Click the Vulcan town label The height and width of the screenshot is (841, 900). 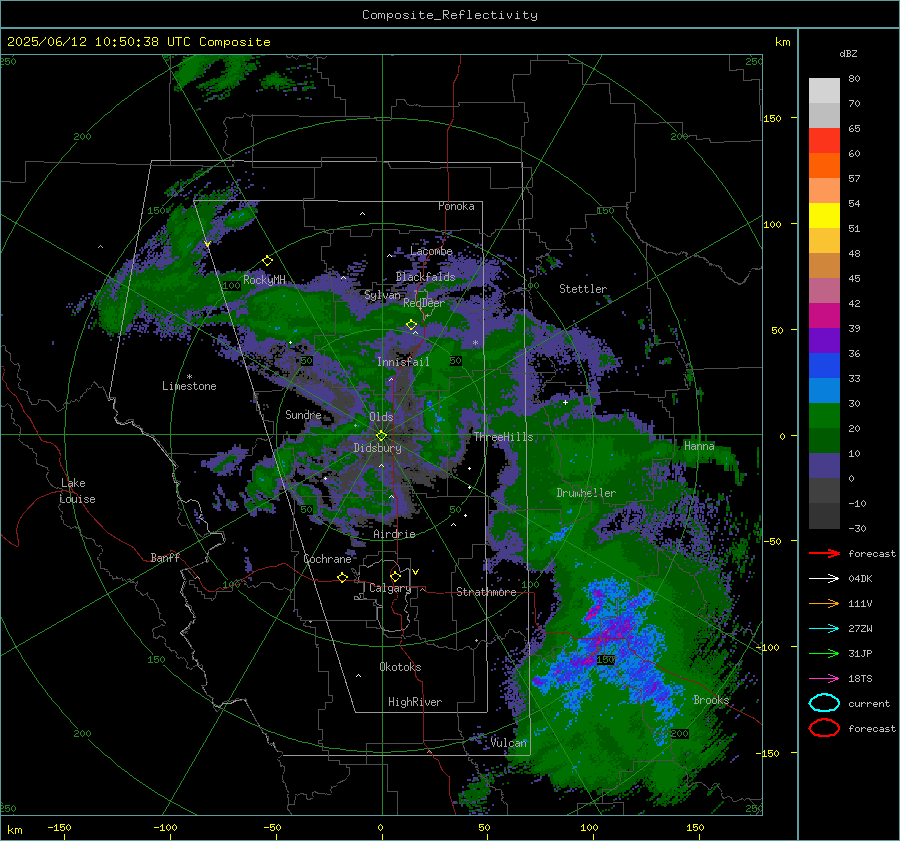(509, 743)
